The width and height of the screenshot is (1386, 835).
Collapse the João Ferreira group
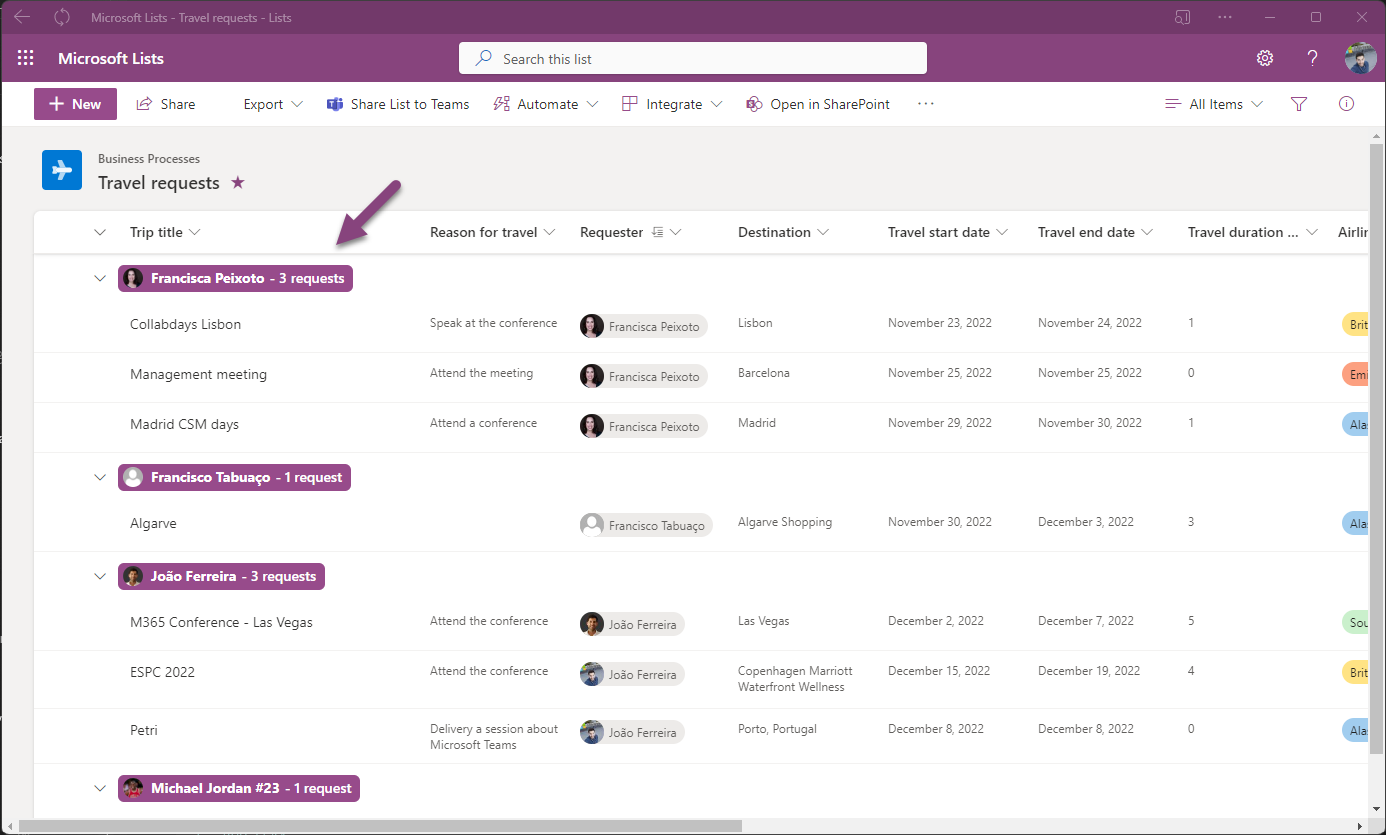pos(100,577)
